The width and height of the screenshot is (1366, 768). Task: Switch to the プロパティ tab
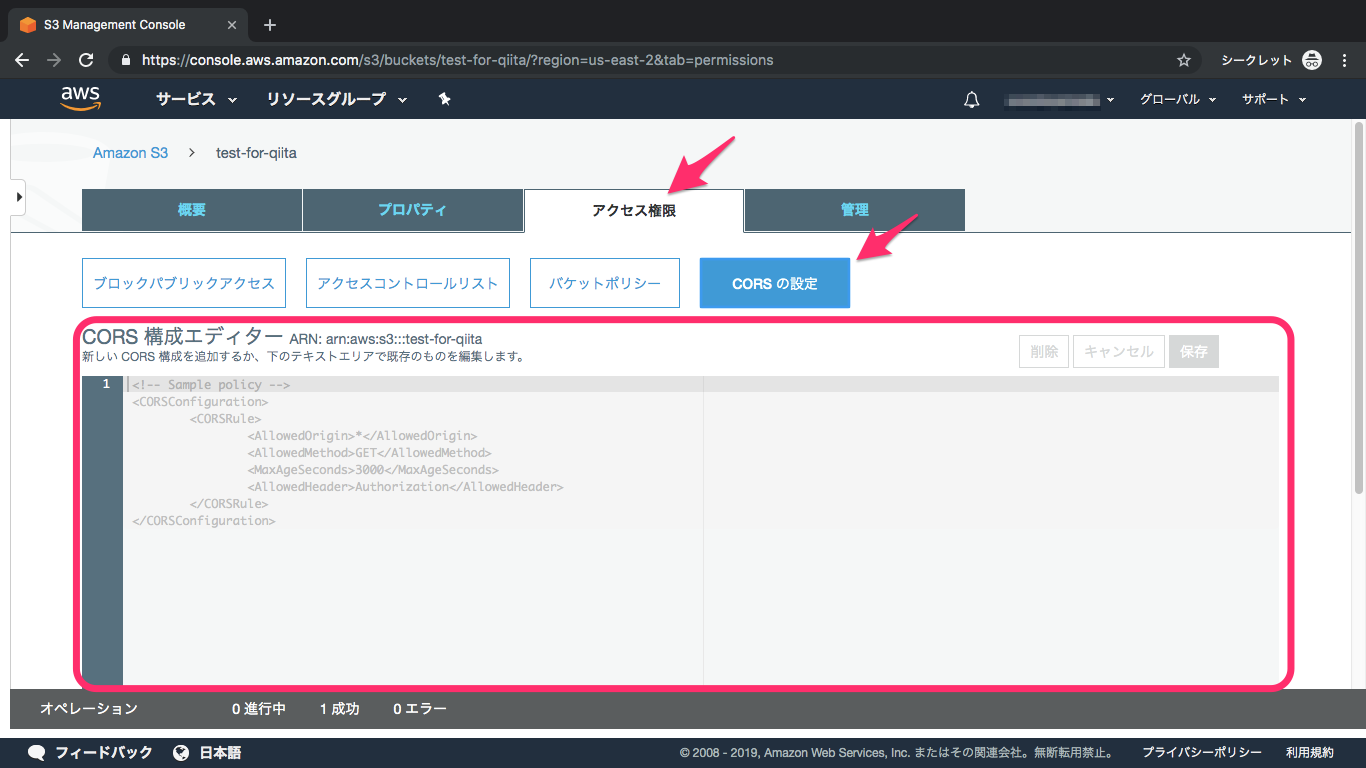click(x=412, y=210)
